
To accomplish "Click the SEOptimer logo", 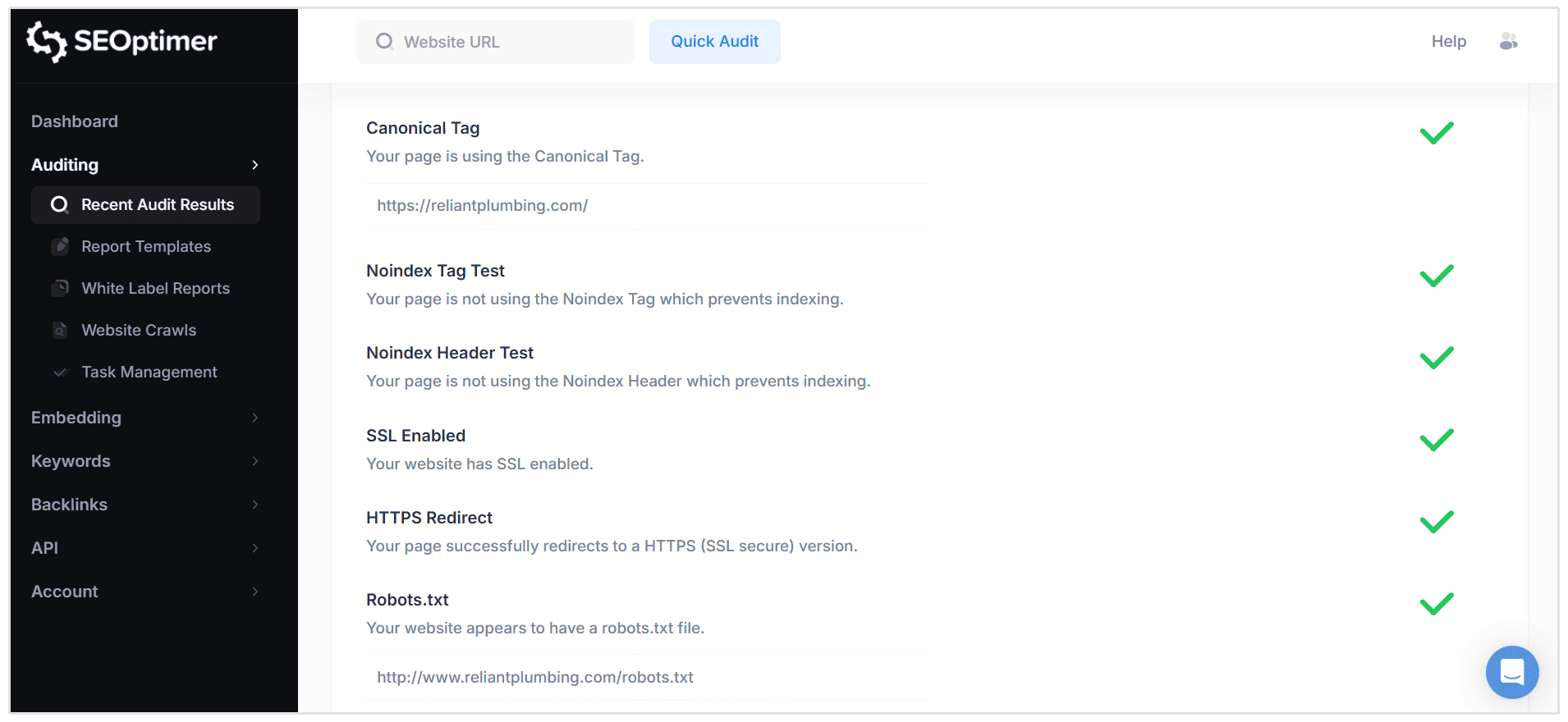I will tap(121, 42).
